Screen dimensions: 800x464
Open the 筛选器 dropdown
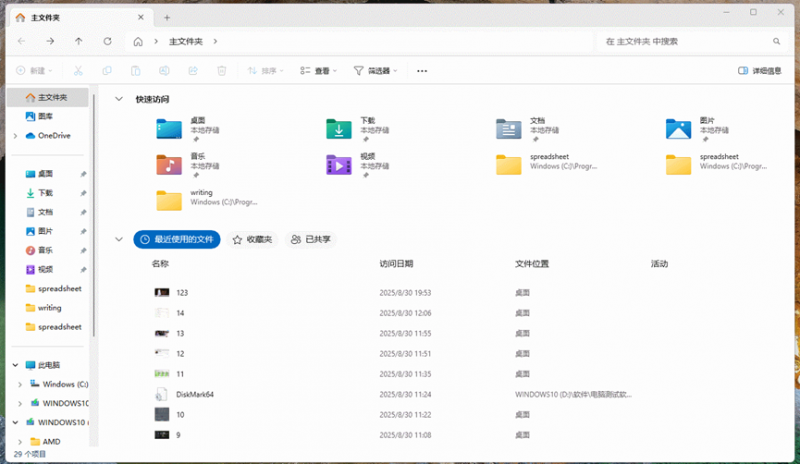[376, 71]
